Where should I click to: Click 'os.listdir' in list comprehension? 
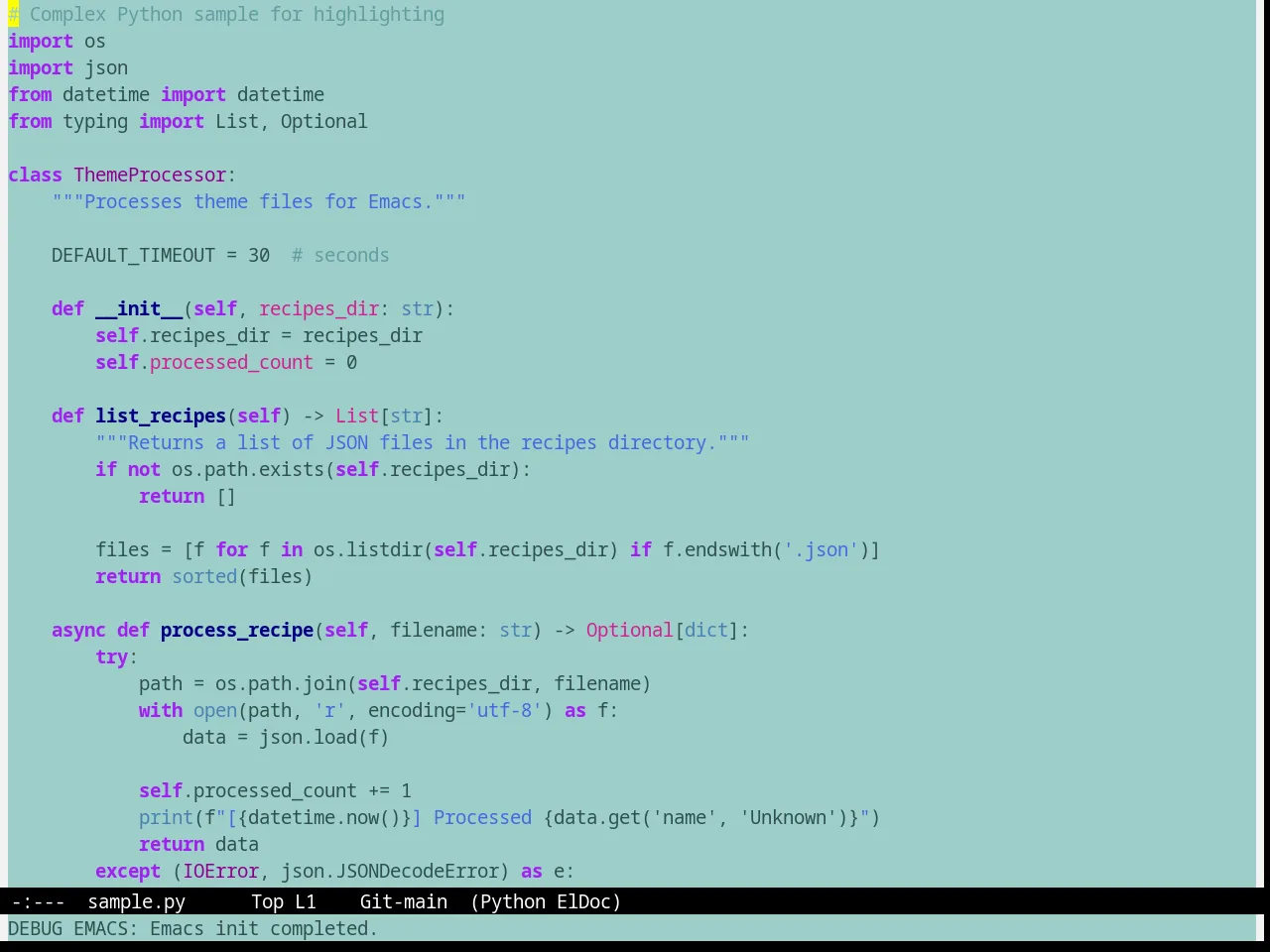[x=368, y=550]
